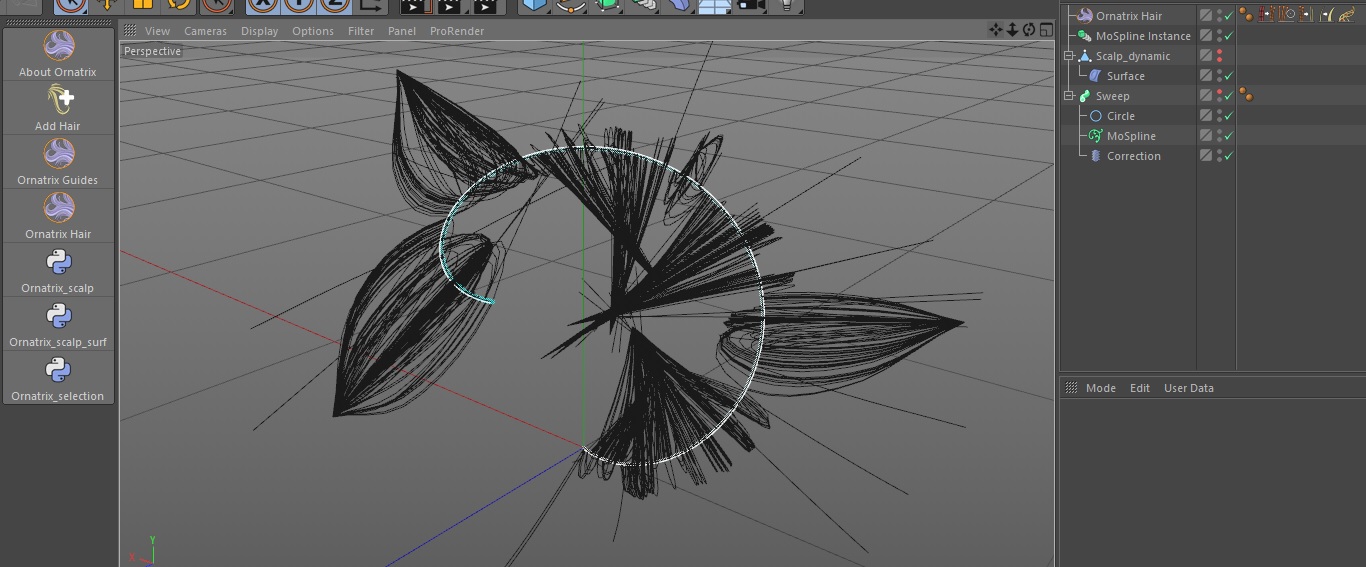Click User Data in the Attributes panel
Viewport: 1366px width, 567px height.
[1188, 388]
